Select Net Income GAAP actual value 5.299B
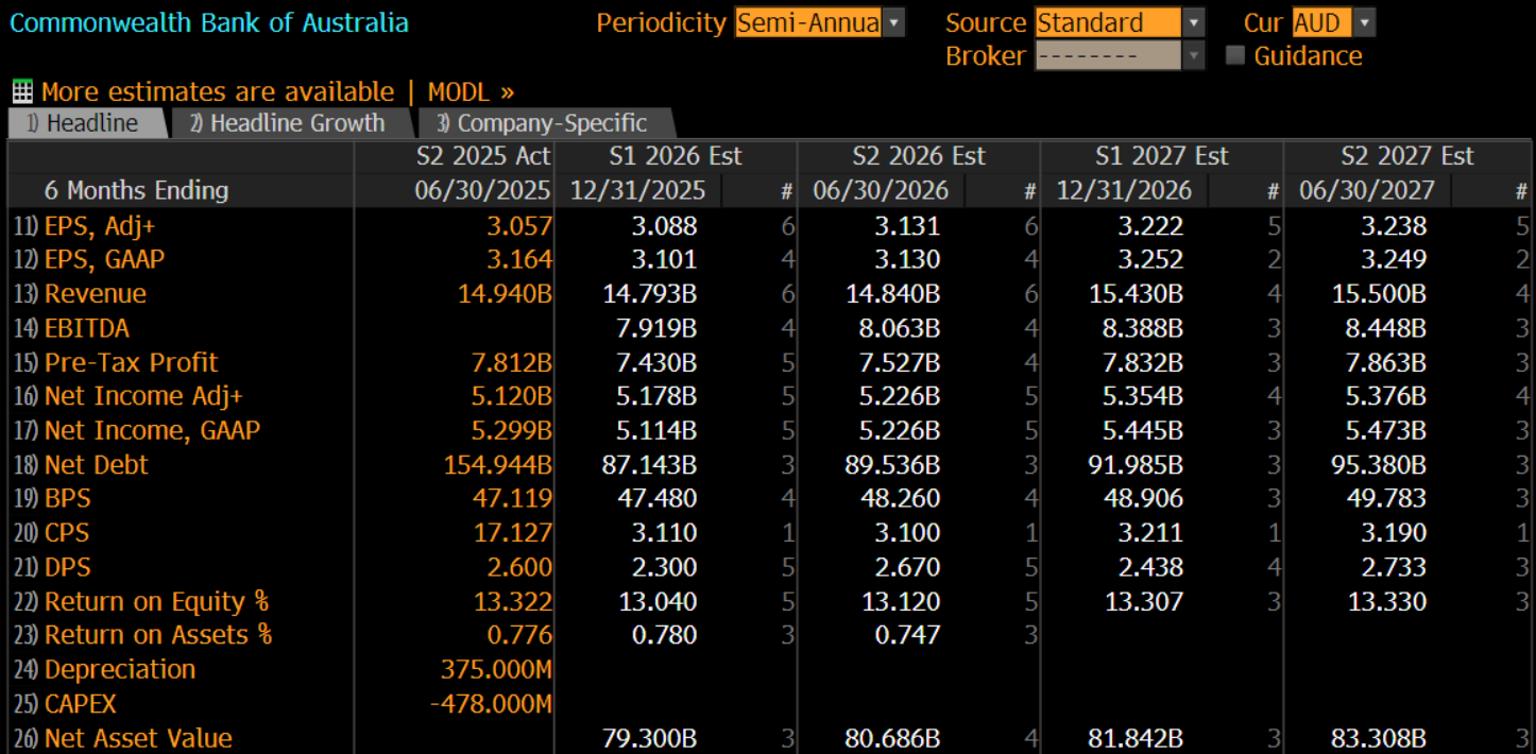Viewport: 1536px width, 754px height. click(511, 430)
